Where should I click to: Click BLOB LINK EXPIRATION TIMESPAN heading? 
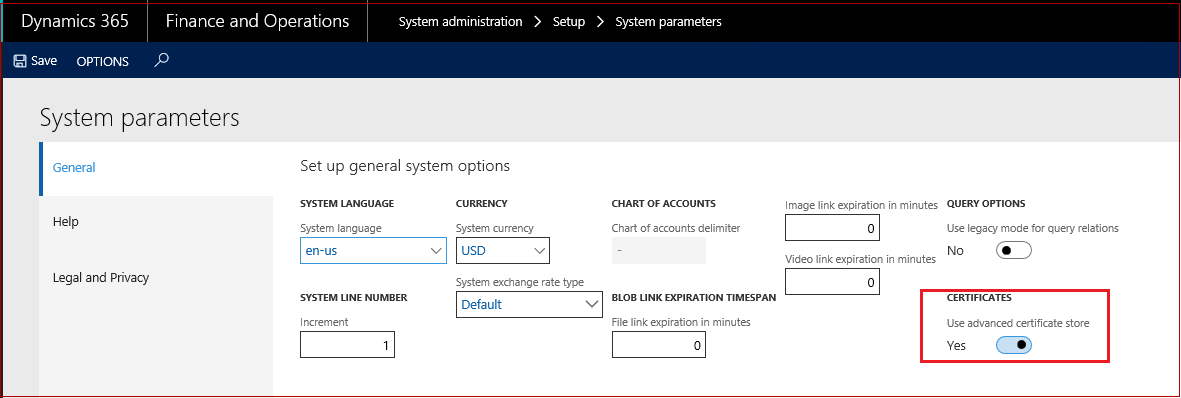[694, 298]
